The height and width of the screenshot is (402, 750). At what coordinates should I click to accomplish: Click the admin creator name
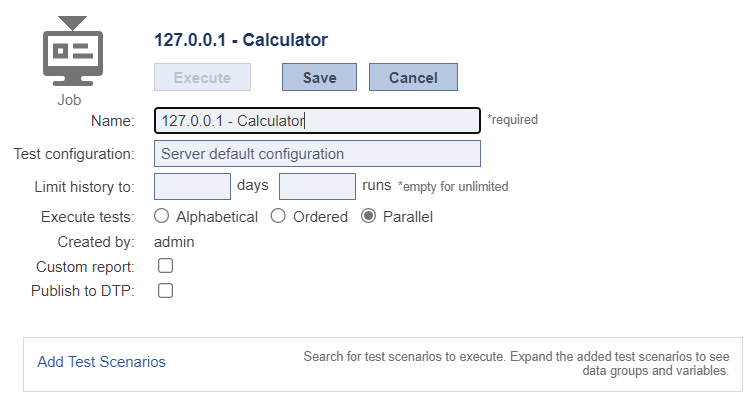click(174, 242)
